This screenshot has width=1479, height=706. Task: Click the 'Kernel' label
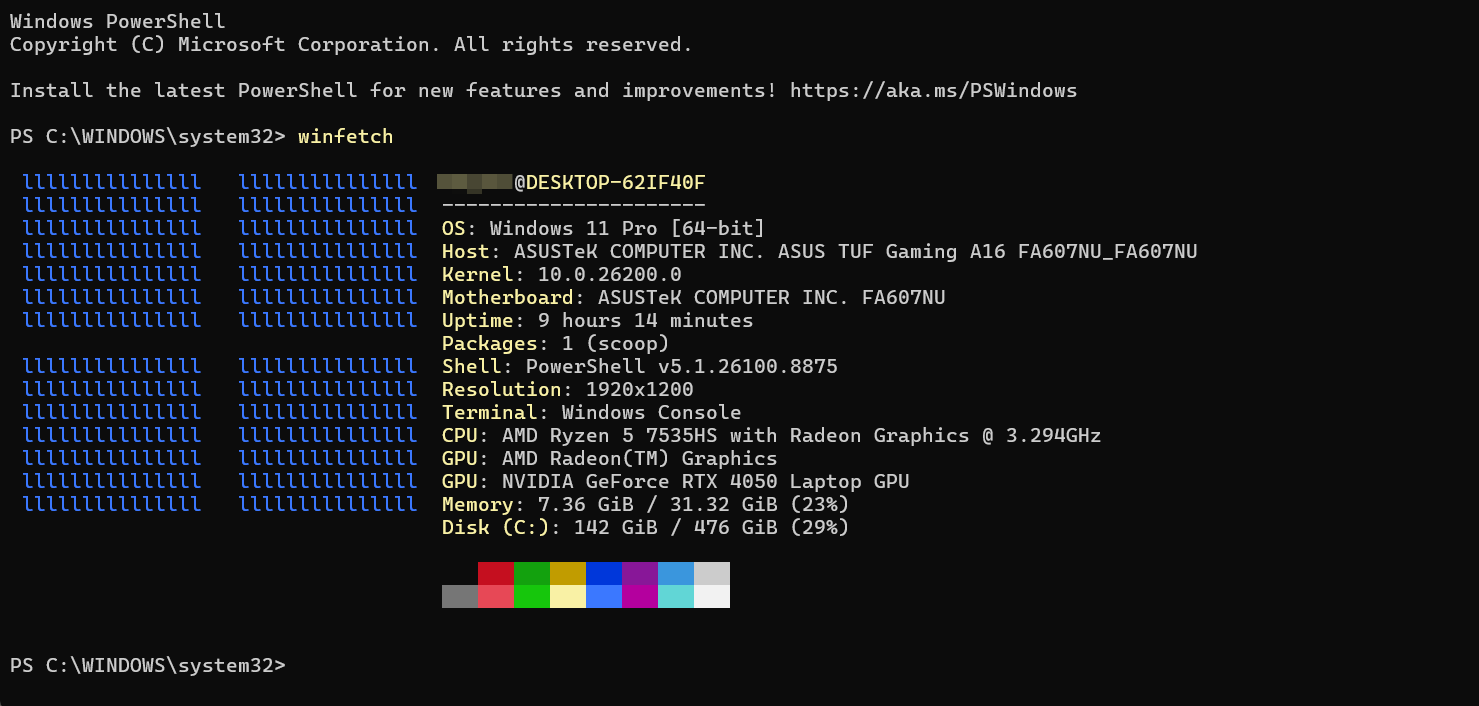coord(478,275)
